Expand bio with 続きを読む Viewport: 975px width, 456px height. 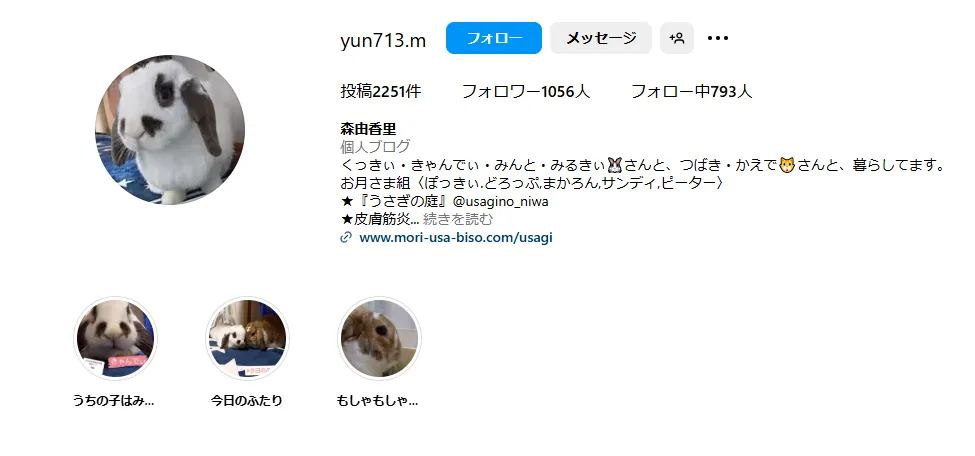(458, 219)
